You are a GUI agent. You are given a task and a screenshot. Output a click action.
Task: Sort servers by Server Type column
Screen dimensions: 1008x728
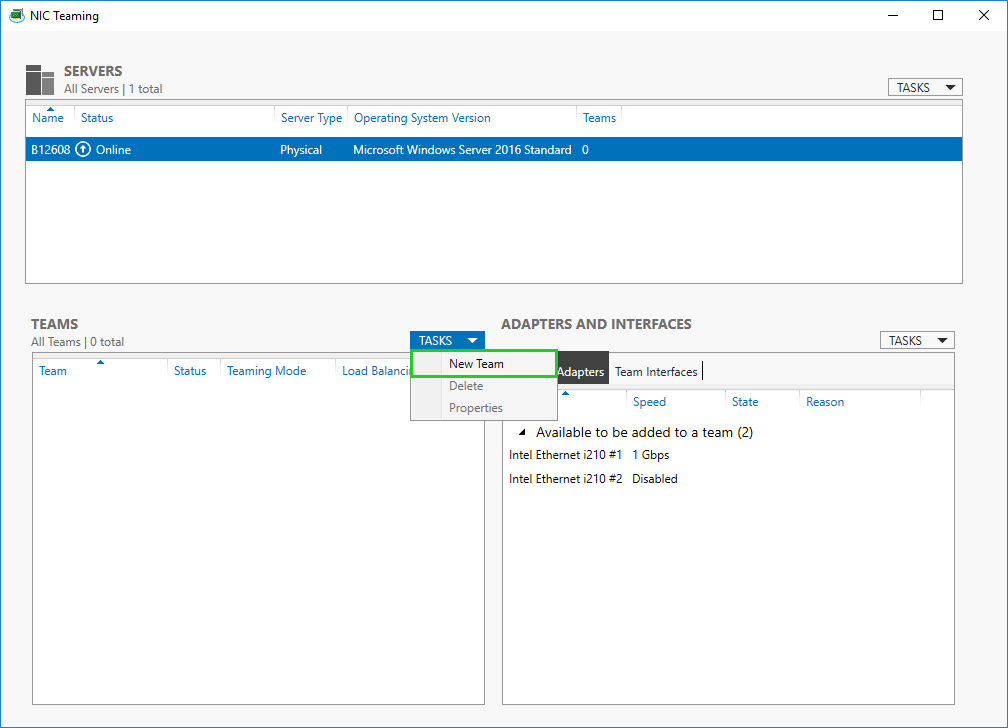311,118
